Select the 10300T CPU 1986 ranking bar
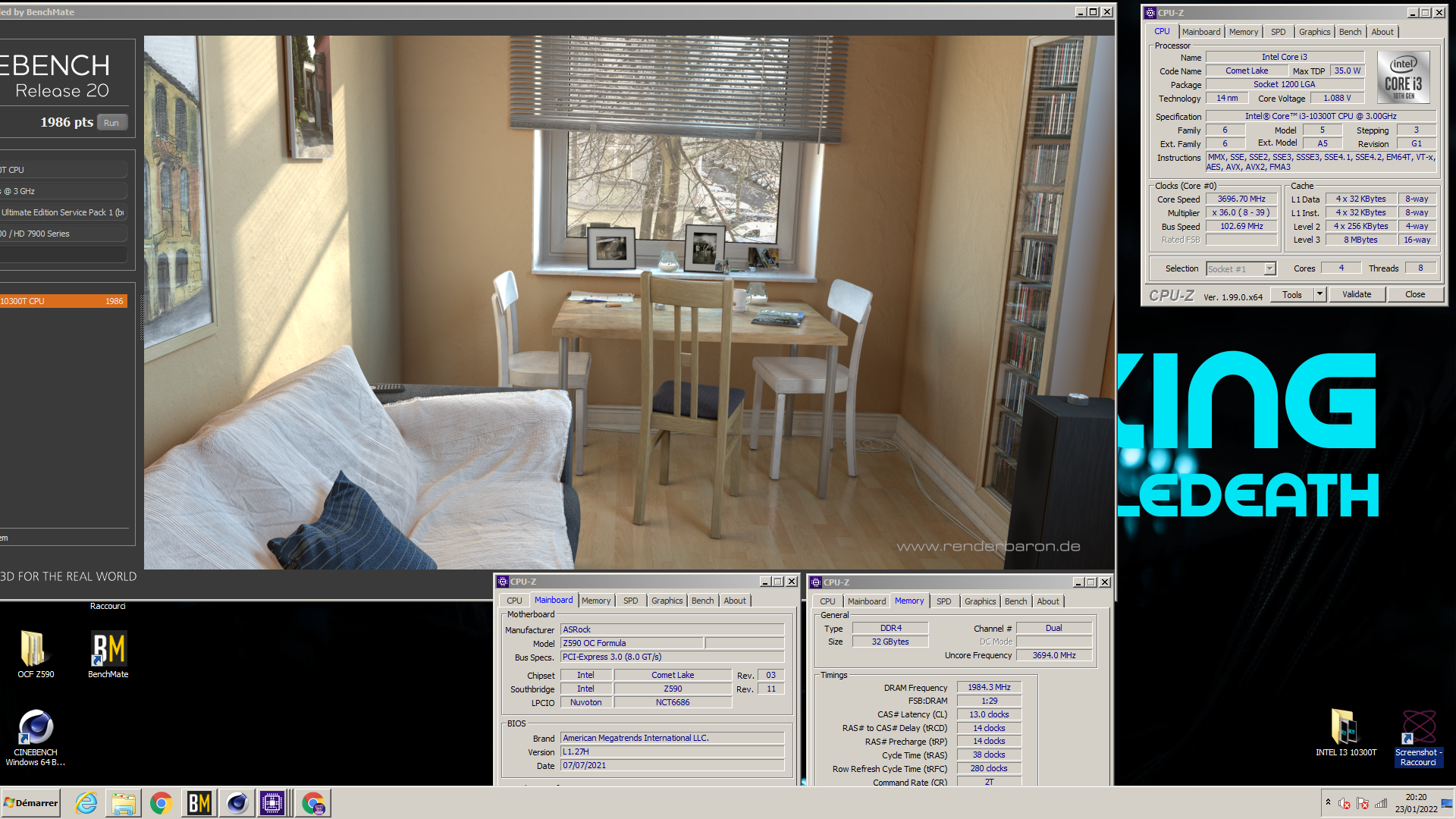Viewport: 1456px width, 819px height. [63, 301]
